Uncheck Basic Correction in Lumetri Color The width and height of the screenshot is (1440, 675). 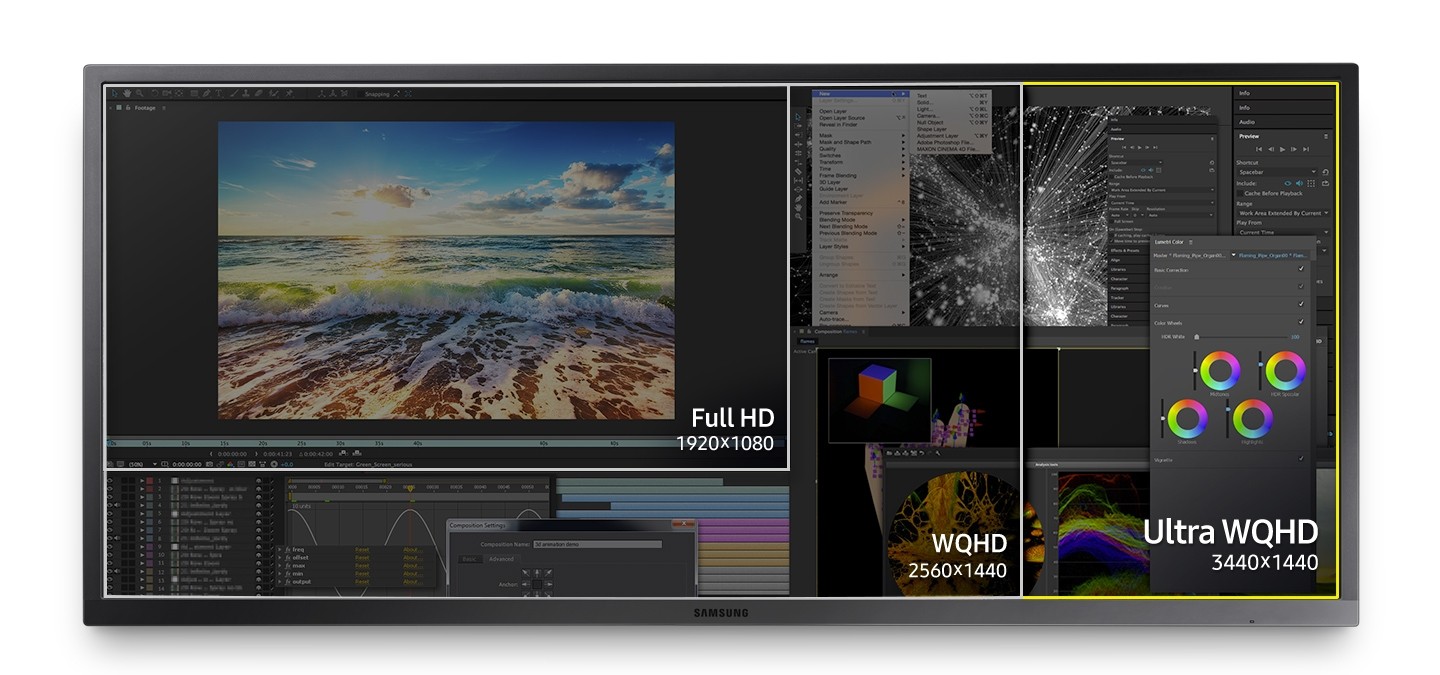(1300, 269)
